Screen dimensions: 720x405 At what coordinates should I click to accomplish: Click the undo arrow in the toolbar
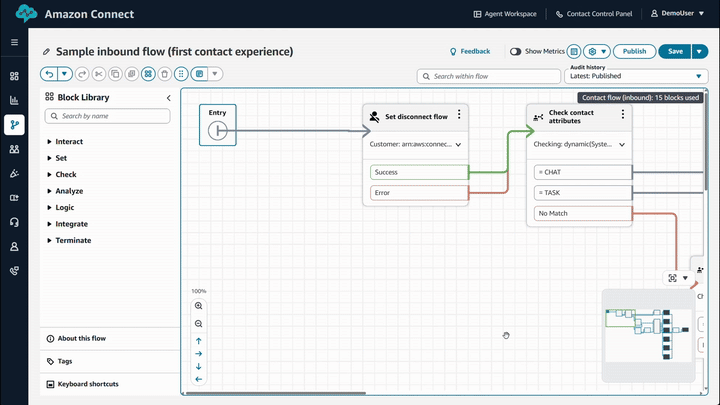(x=49, y=73)
